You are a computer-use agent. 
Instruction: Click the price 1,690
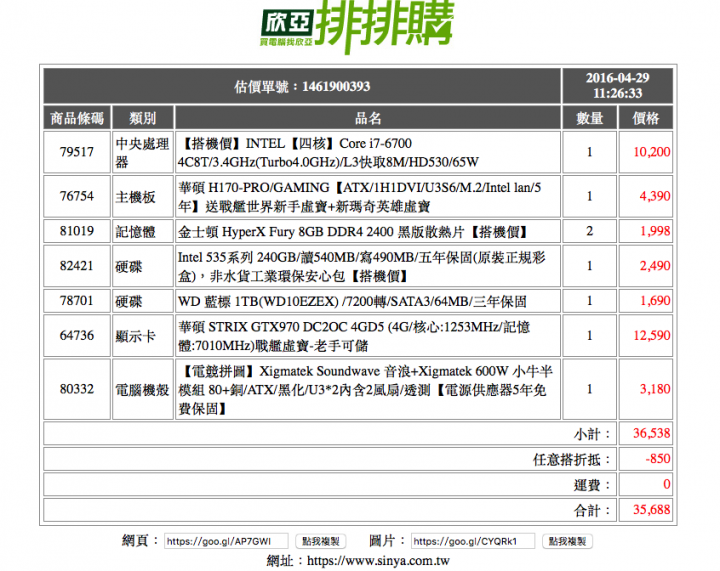tap(655, 301)
